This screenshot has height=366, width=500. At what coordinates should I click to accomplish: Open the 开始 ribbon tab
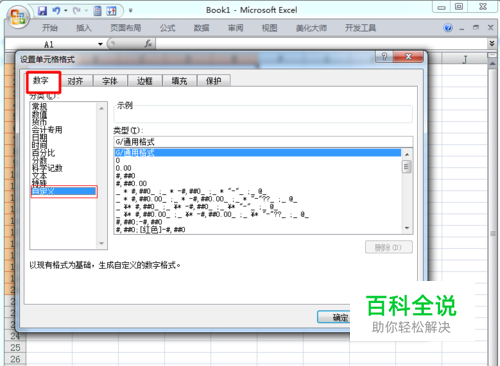(x=50, y=28)
